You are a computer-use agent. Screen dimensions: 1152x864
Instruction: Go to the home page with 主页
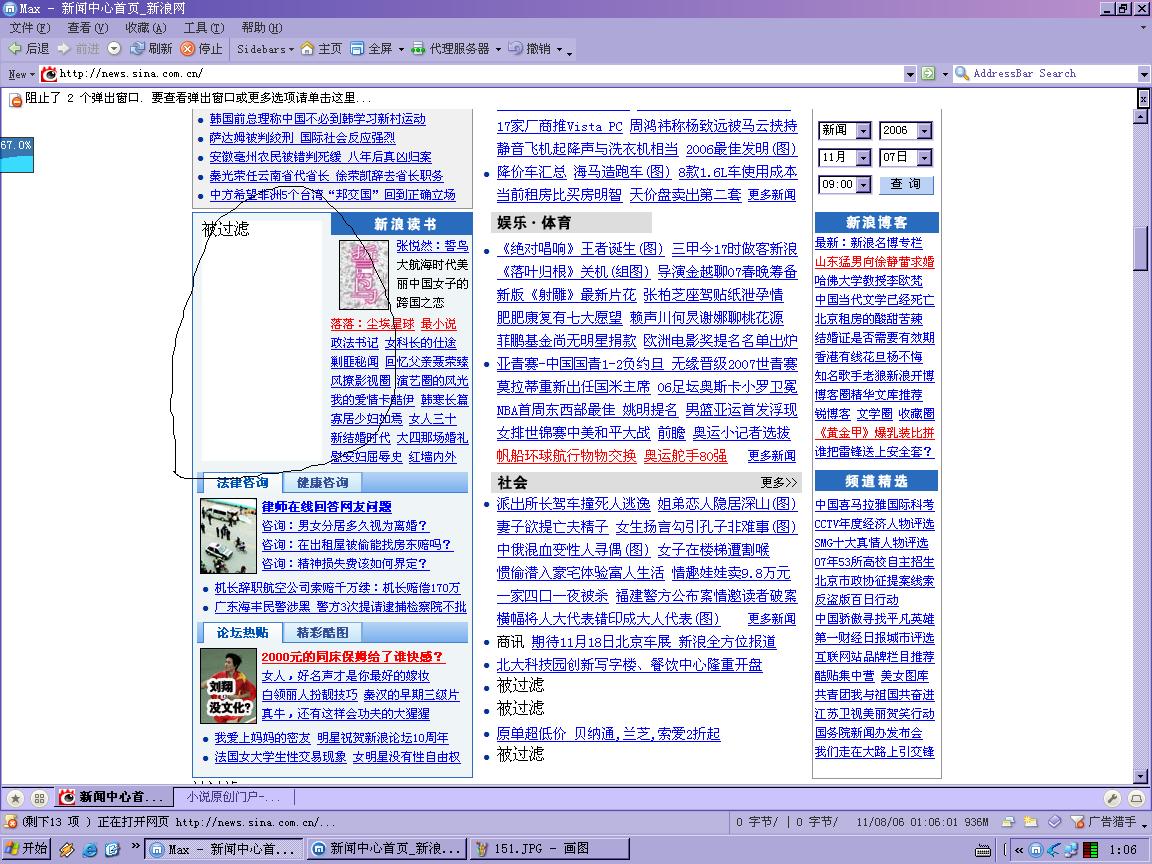click(x=322, y=48)
